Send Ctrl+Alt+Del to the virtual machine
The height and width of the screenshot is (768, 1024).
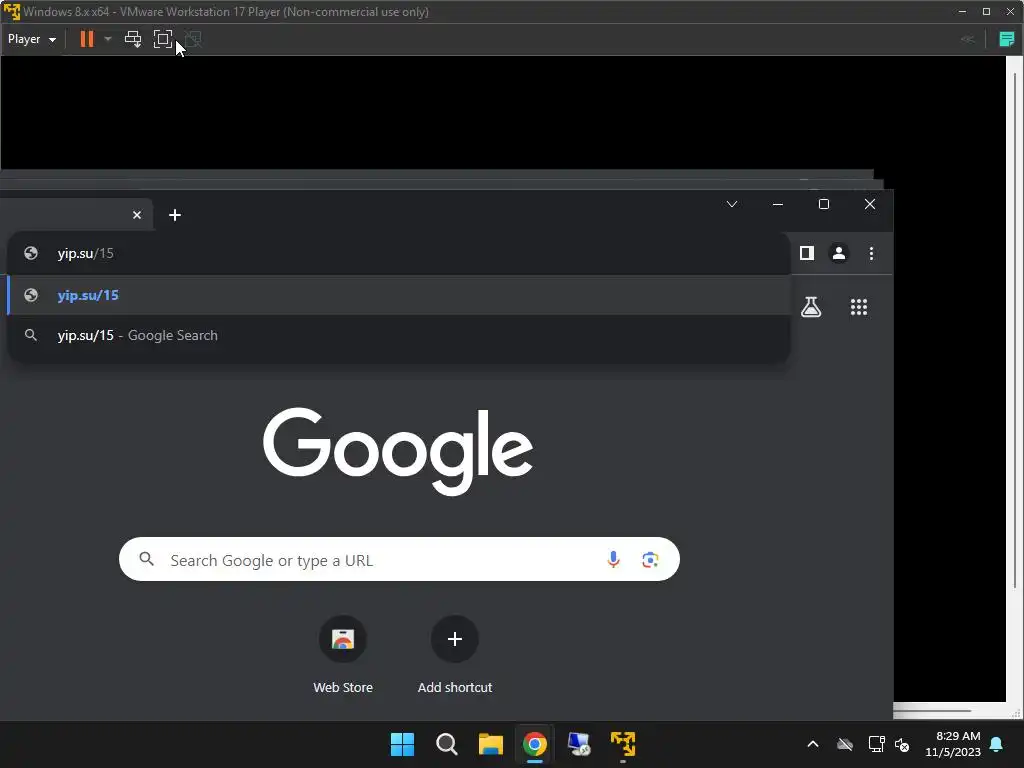point(133,39)
